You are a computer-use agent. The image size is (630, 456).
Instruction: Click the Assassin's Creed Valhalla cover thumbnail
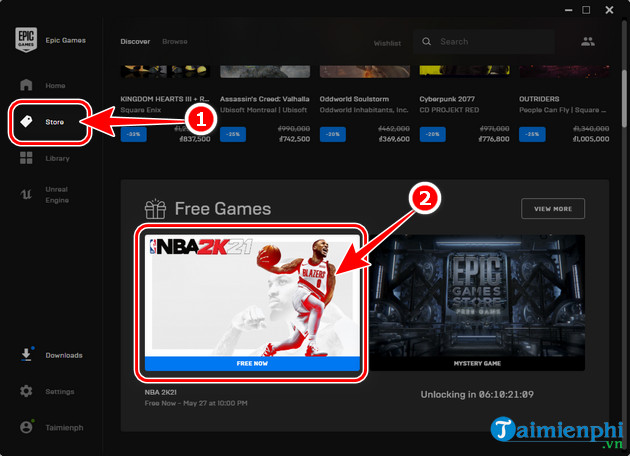pos(265,71)
